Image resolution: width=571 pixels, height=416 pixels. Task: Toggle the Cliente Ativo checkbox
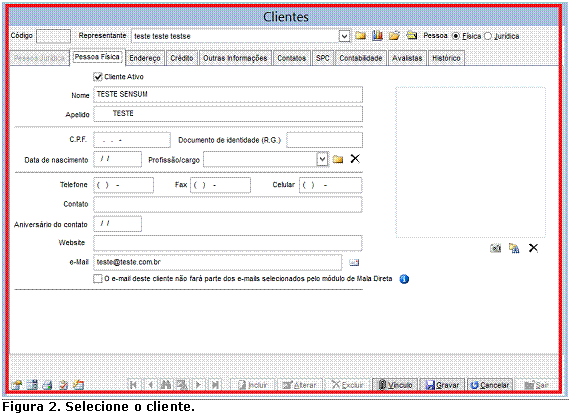coord(98,77)
